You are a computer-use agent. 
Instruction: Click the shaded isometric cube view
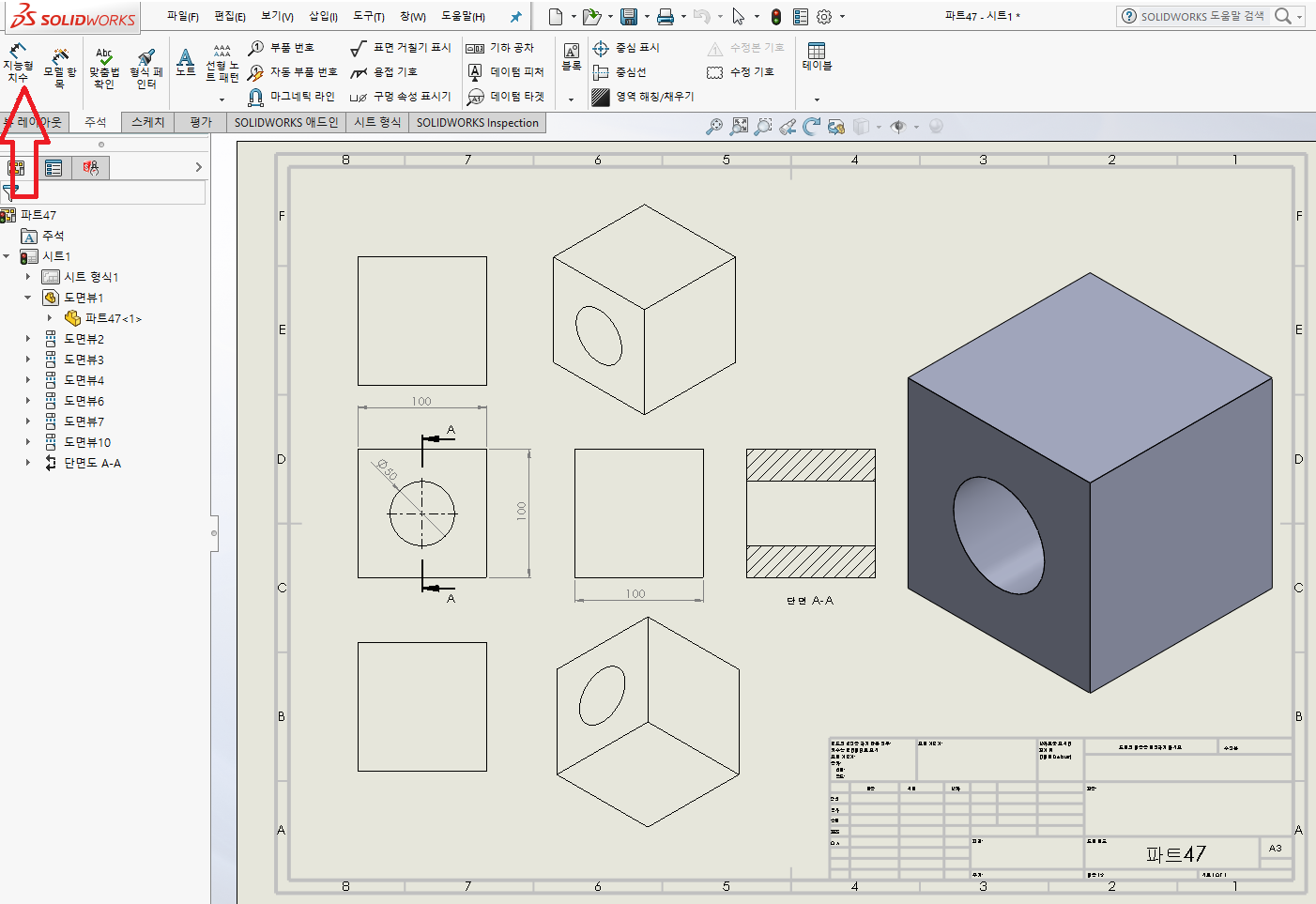point(1090,483)
